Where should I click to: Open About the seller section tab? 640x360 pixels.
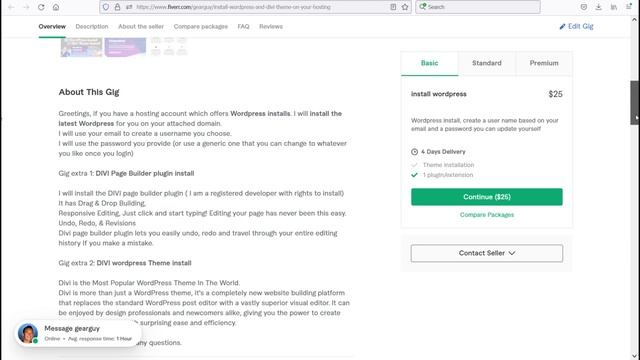tap(141, 27)
